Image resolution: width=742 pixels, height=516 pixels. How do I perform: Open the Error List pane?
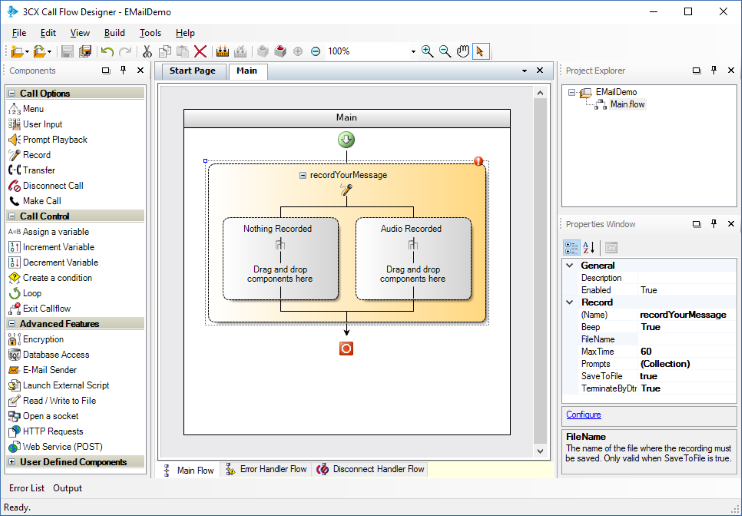26,488
